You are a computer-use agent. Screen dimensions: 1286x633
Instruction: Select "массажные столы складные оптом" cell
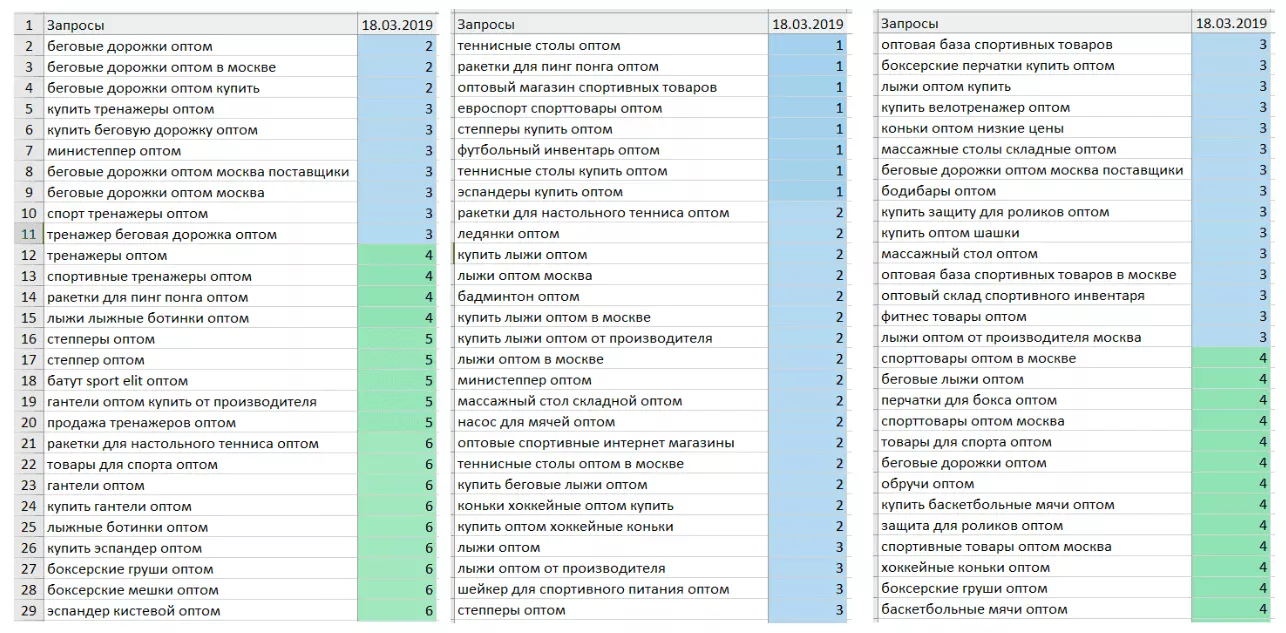(x=1034, y=149)
